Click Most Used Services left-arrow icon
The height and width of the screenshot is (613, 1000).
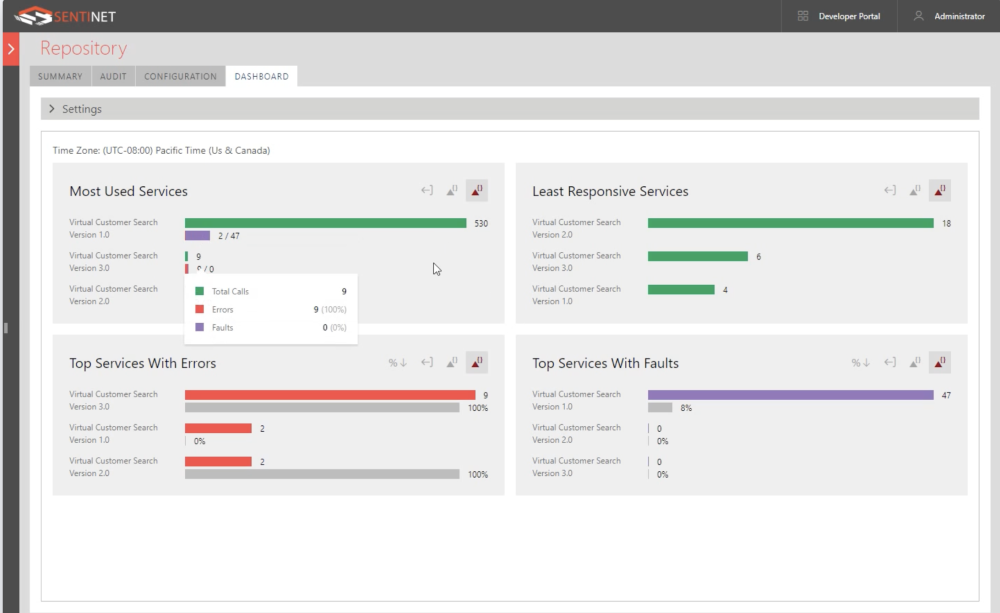click(x=427, y=190)
